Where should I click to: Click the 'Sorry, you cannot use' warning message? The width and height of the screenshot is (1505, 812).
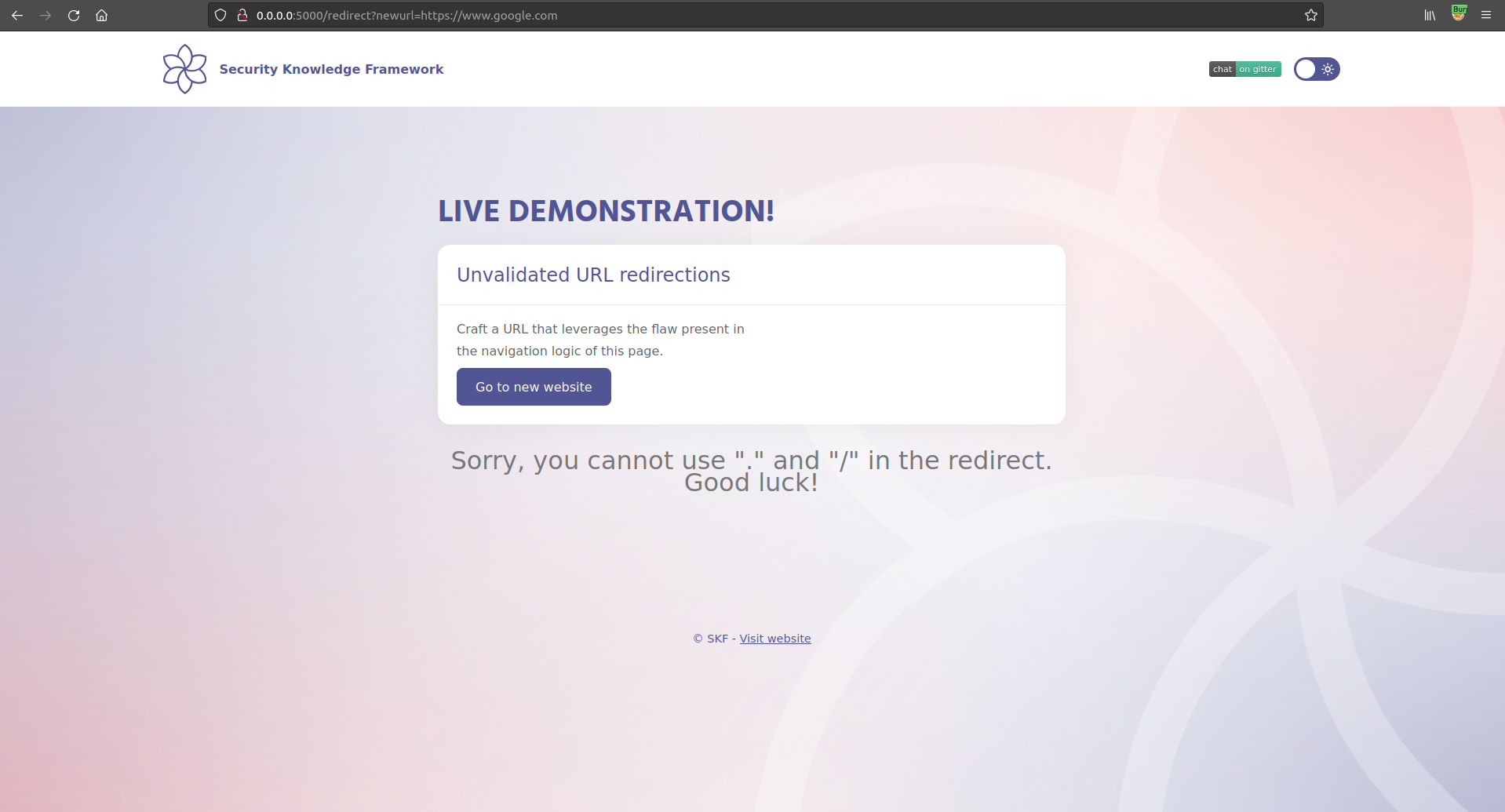752,471
